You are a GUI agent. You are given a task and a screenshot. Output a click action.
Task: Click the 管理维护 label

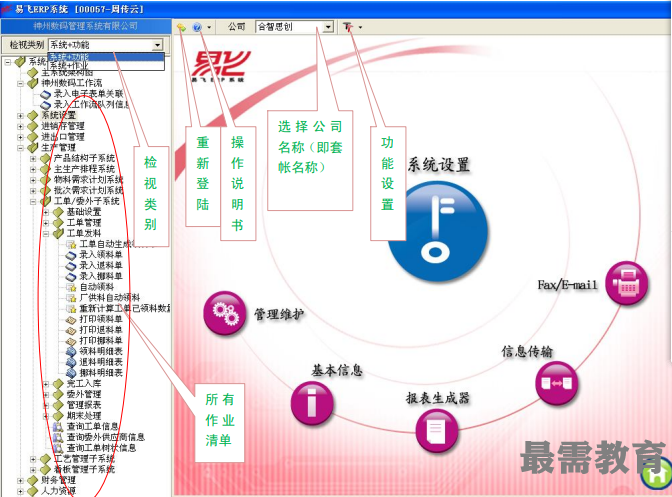point(279,314)
